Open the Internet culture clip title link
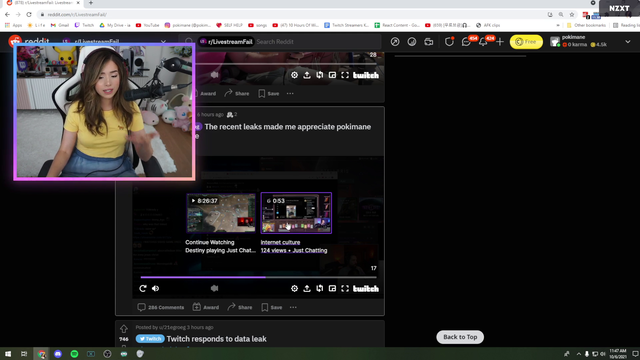This screenshot has width=640, height=360. coord(280,242)
